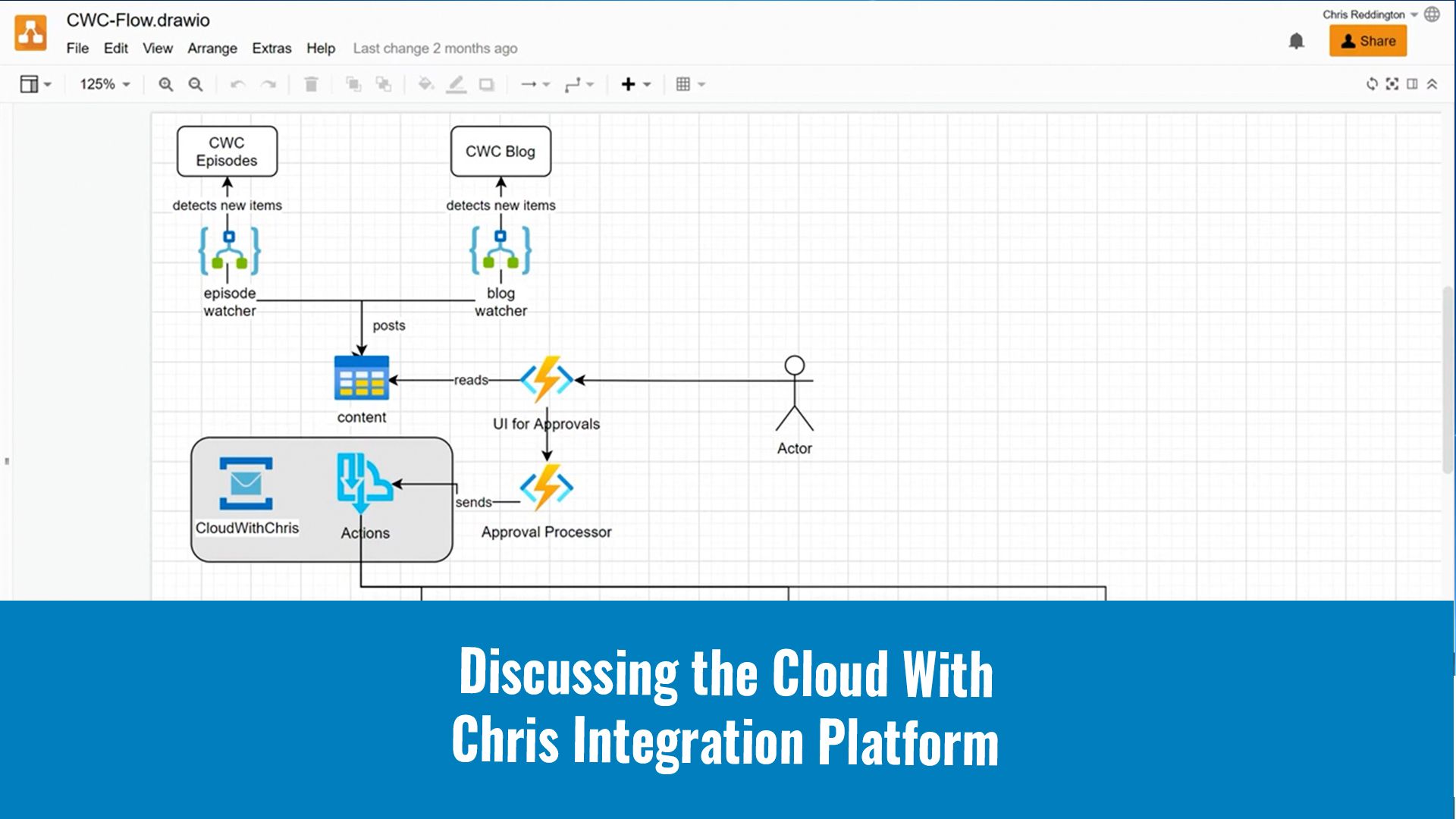Image resolution: width=1456 pixels, height=819 pixels.
Task: Toggle the zoom fit-to-screen icon
Action: pos(1392,84)
